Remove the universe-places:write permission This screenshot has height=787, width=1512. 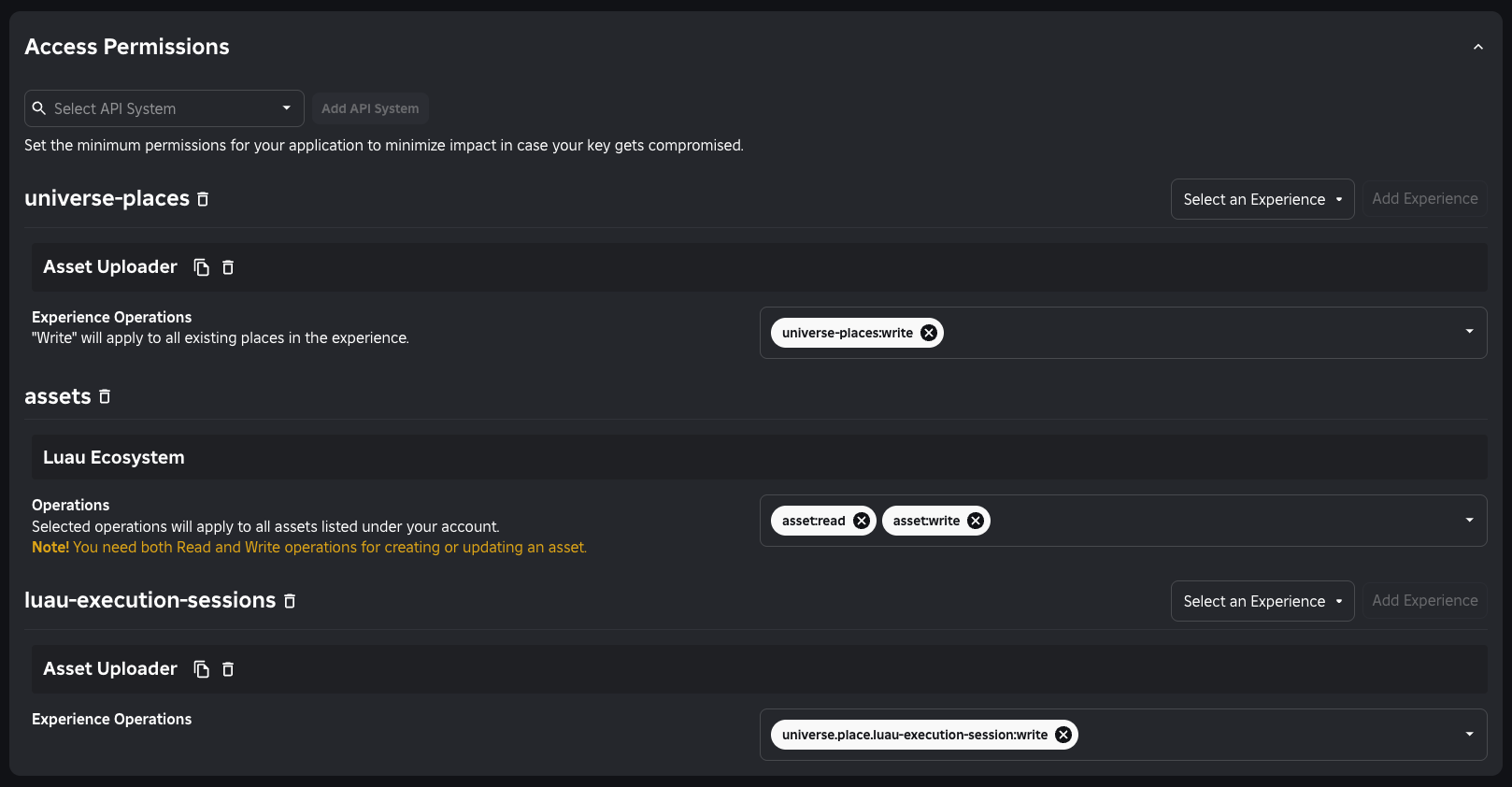(x=928, y=332)
